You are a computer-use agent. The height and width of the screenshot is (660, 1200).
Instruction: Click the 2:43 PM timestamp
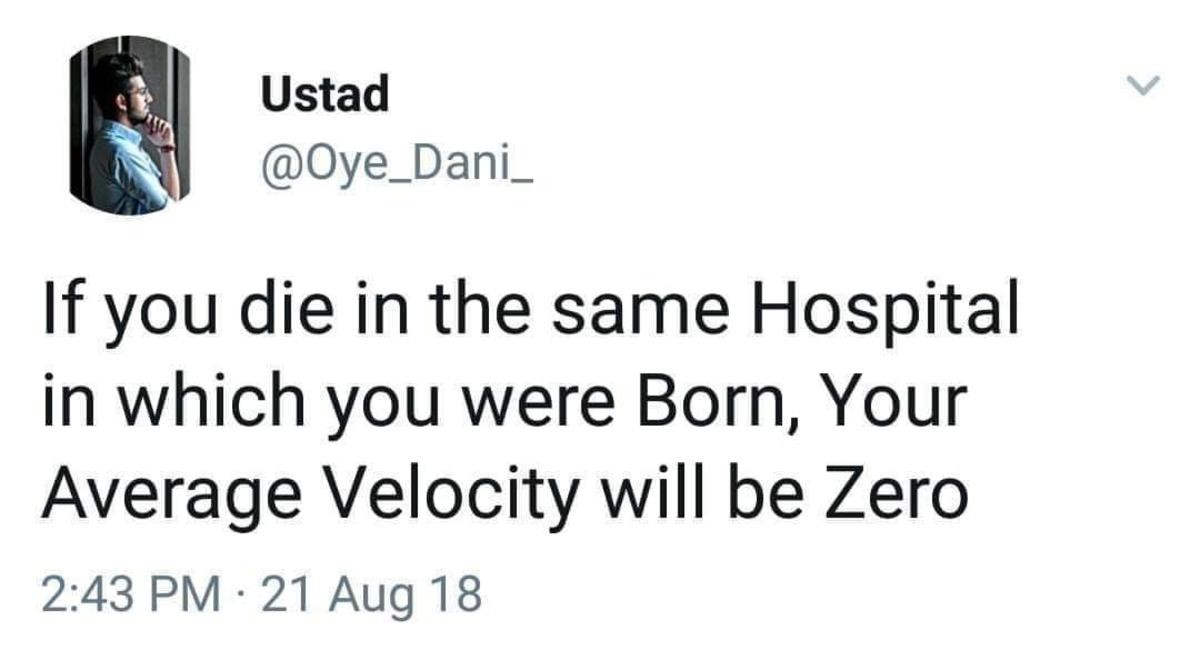point(131,595)
